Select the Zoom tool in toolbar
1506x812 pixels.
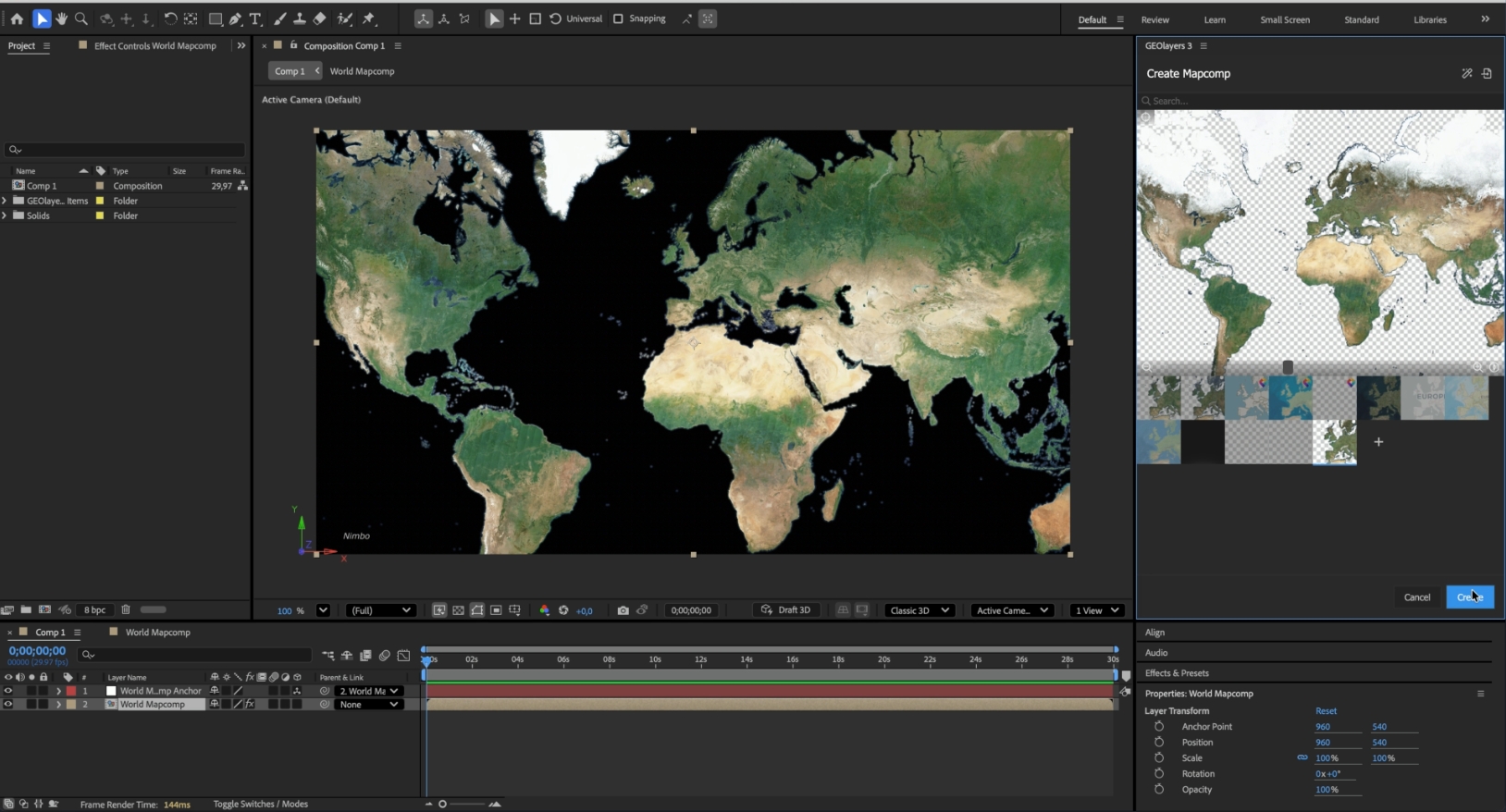tap(81, 18)
